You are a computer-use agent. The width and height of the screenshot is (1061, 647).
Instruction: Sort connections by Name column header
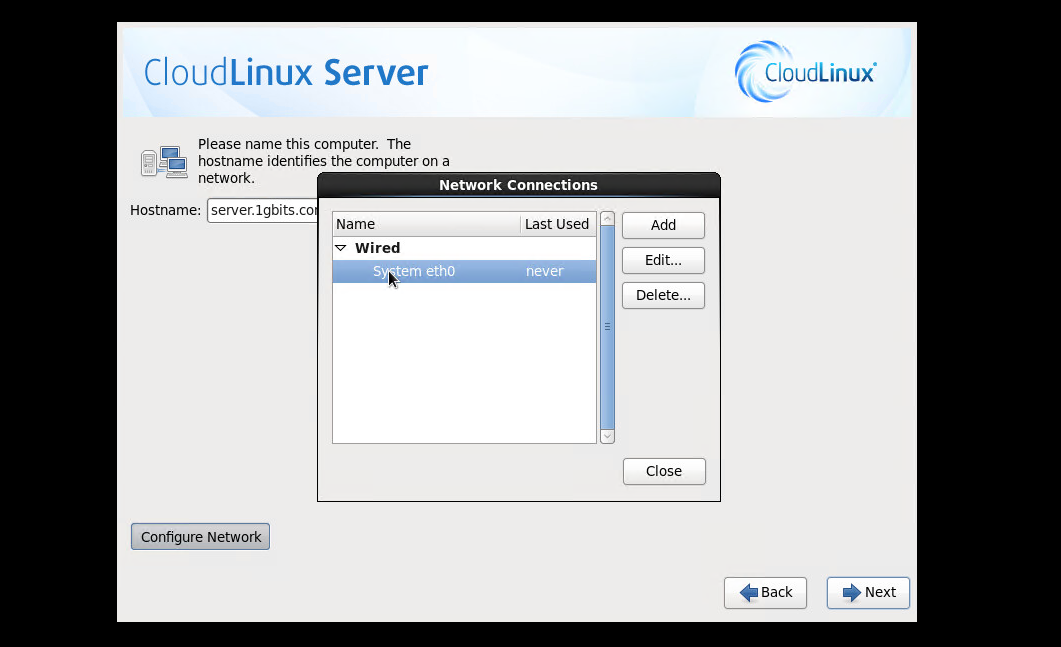point(426,224)
